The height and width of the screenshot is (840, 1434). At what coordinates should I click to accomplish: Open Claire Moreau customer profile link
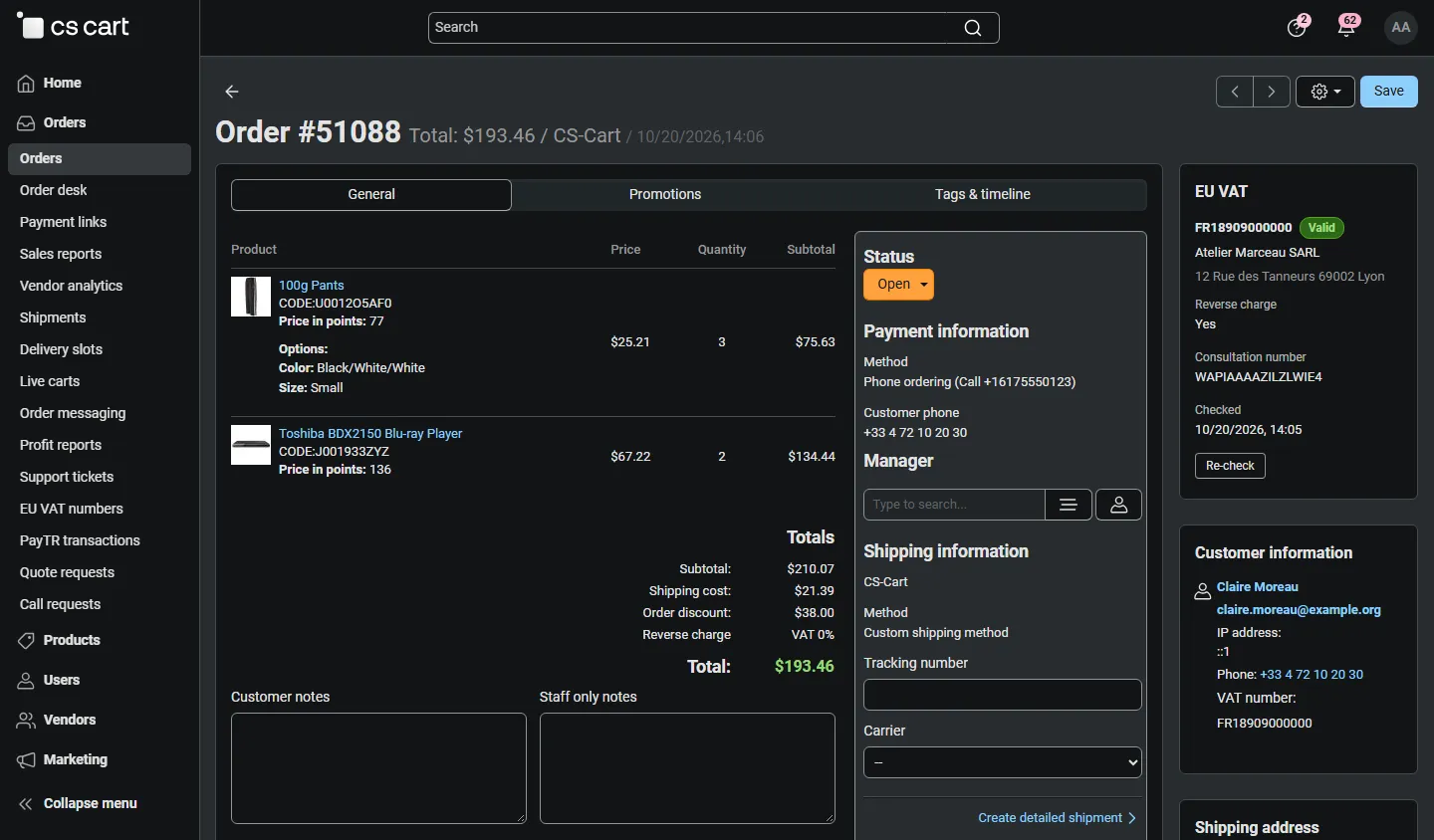(x=1258, y=587)
